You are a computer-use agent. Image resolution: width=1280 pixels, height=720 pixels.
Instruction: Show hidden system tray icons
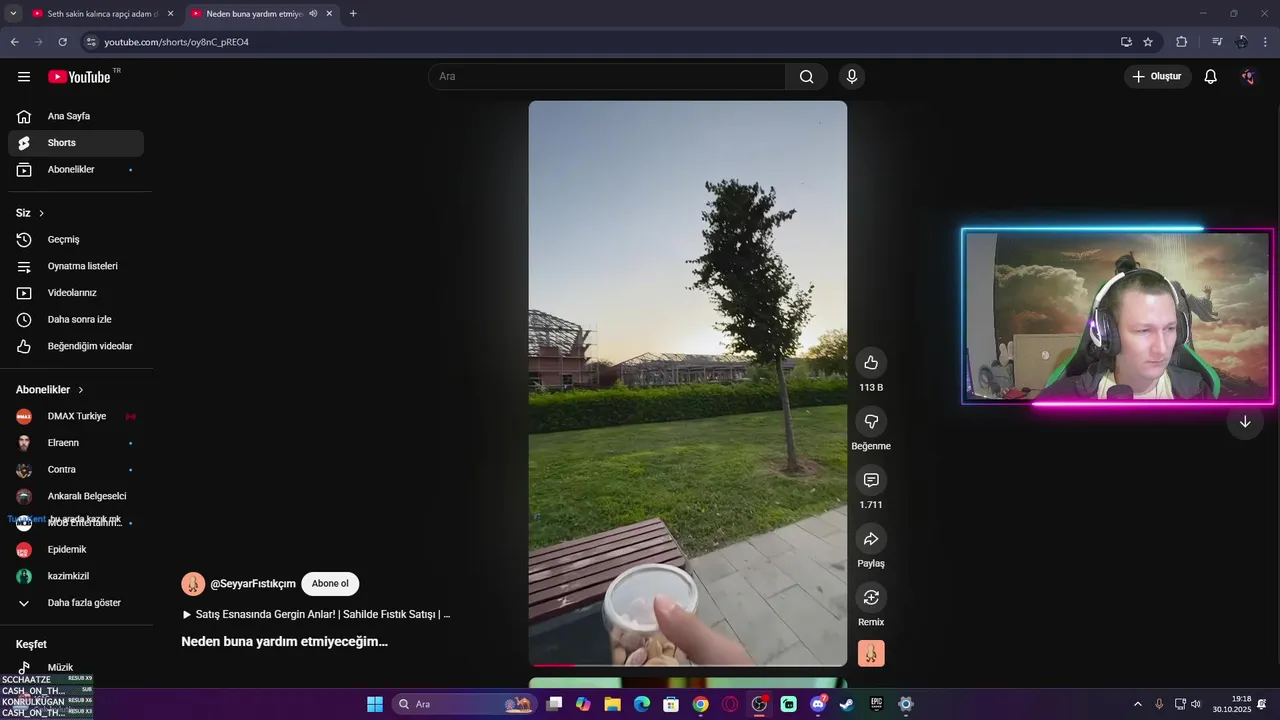1137,704
